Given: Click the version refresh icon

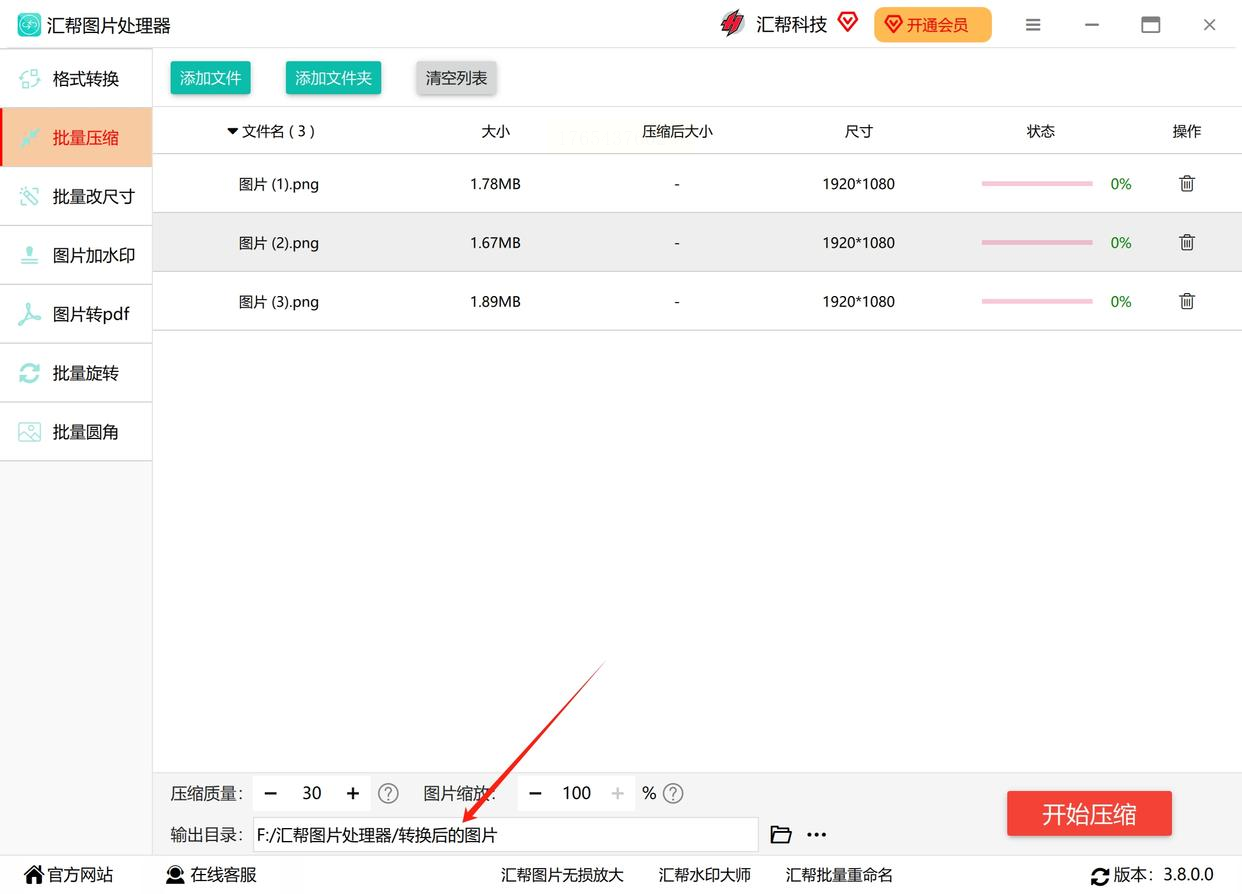Looking at the screenshot, I should (1100, 876).
